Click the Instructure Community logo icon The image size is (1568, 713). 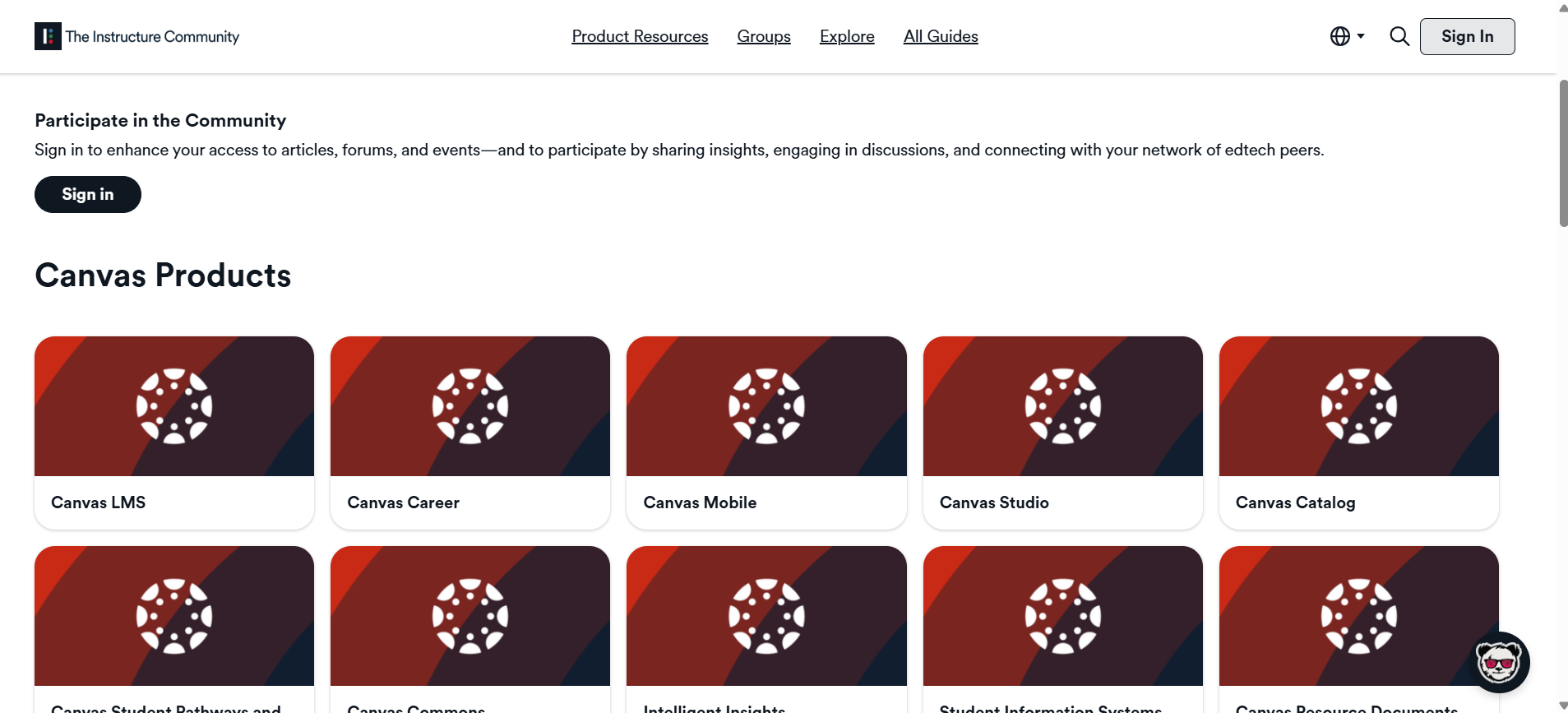48,36
